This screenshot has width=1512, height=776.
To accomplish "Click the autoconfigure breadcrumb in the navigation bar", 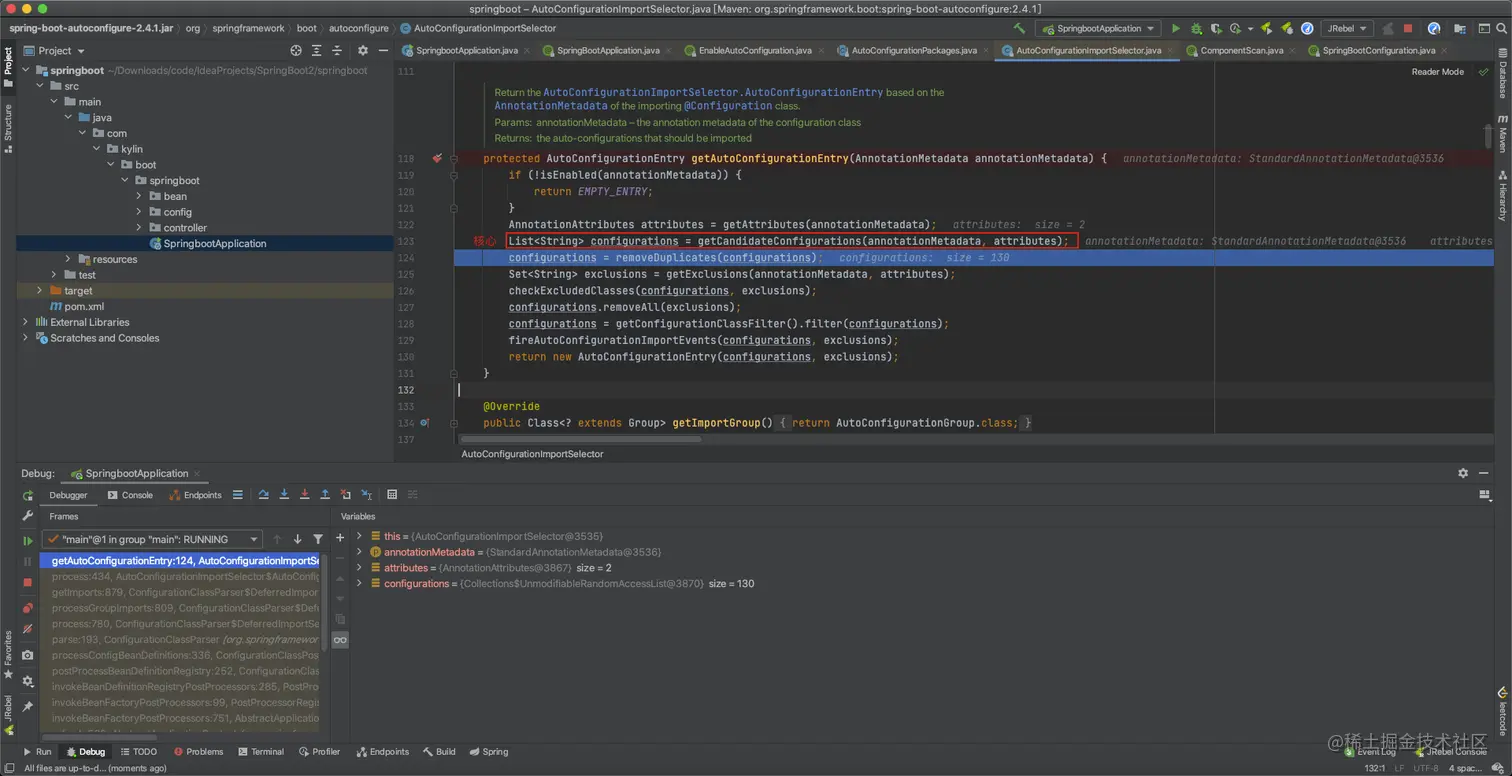I will coord(358,29).
